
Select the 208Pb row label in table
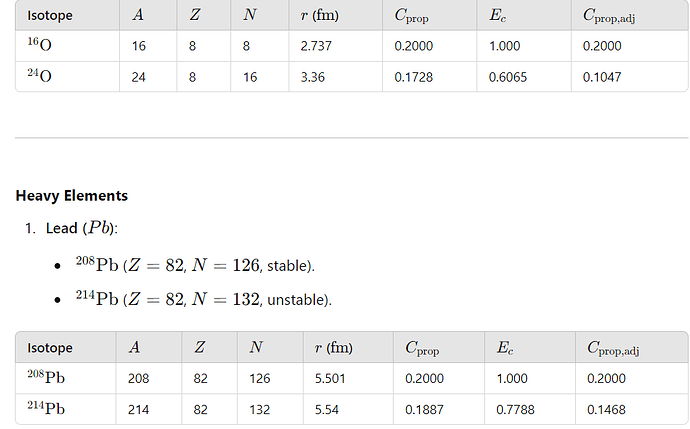(46, 377)
